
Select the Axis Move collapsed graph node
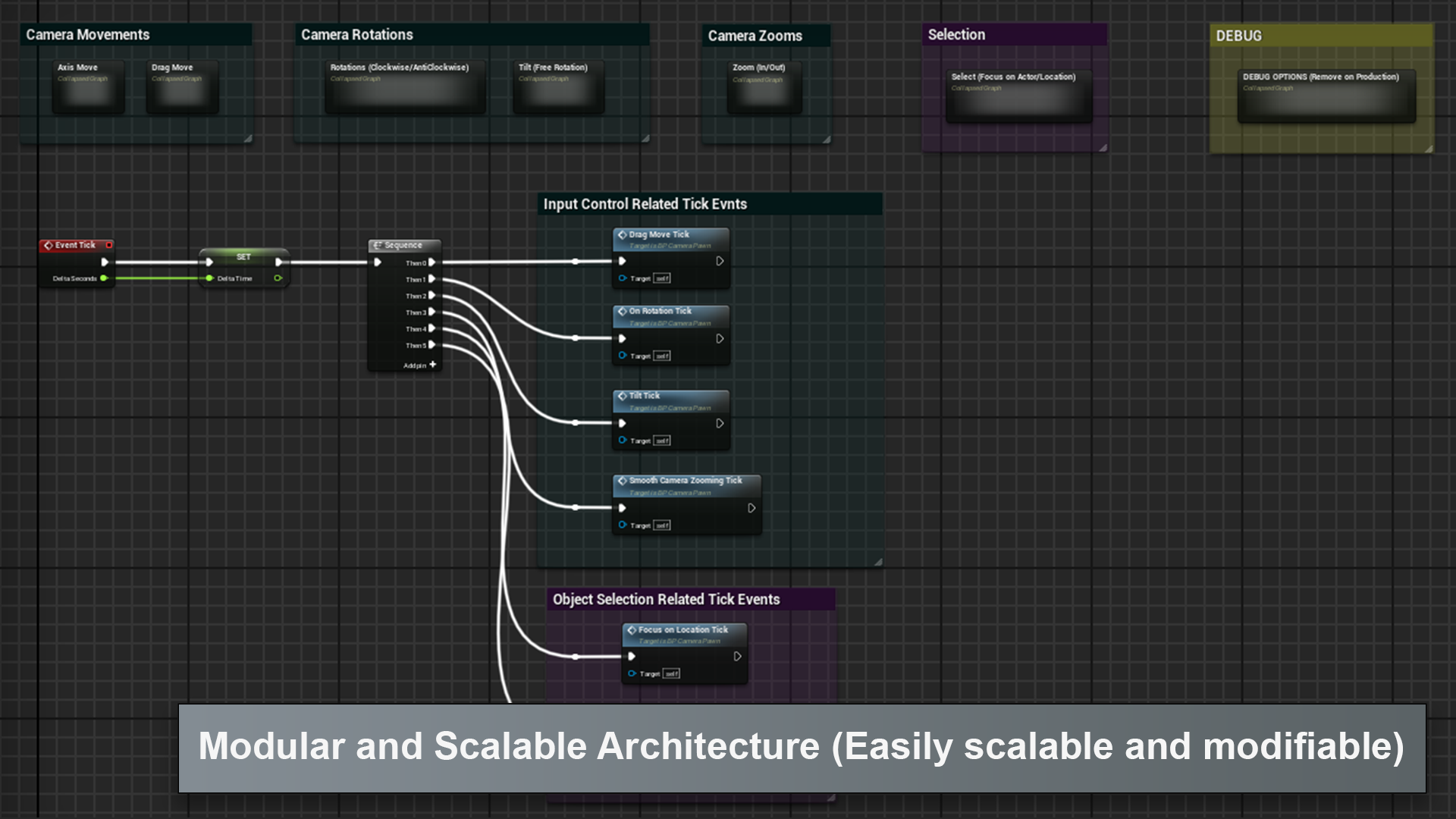tap(88, 87)
